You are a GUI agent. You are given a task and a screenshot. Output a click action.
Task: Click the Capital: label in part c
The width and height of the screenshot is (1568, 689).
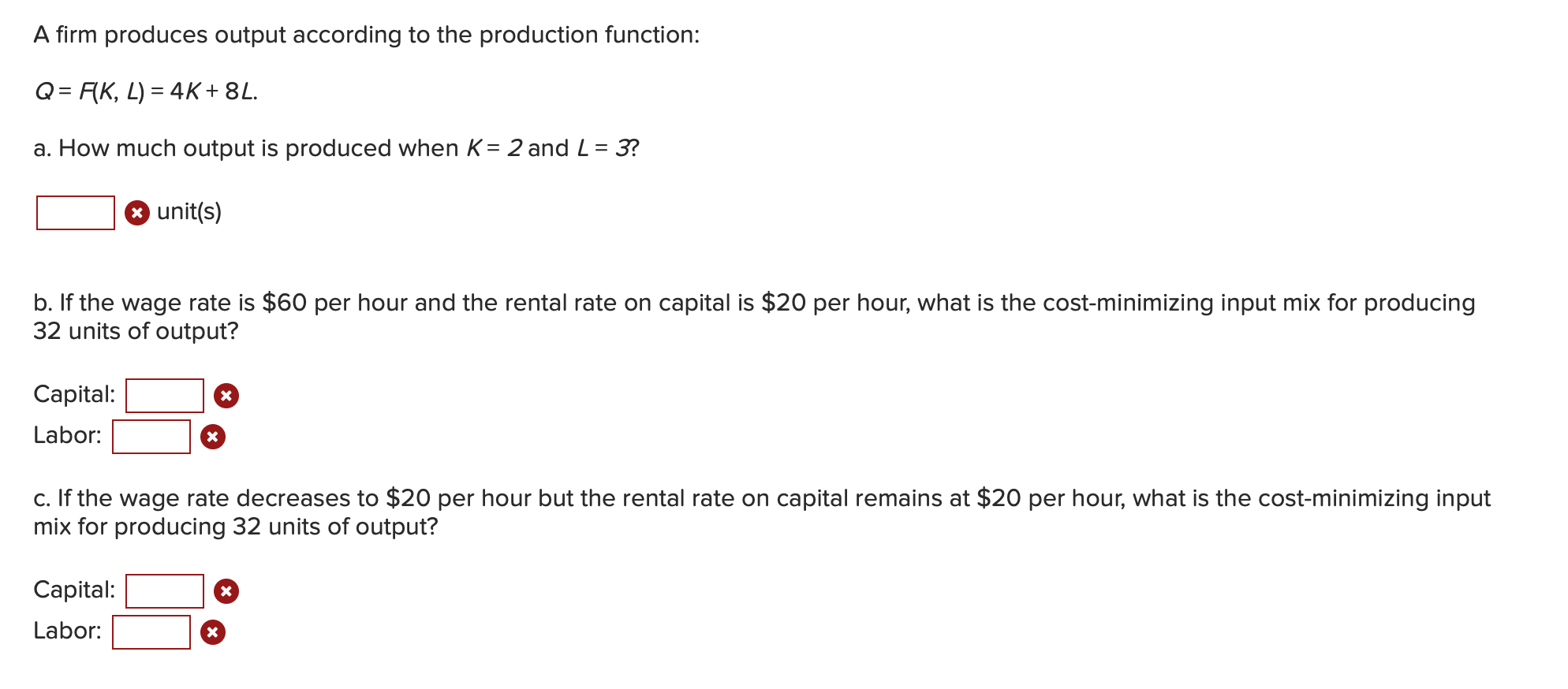74,590
